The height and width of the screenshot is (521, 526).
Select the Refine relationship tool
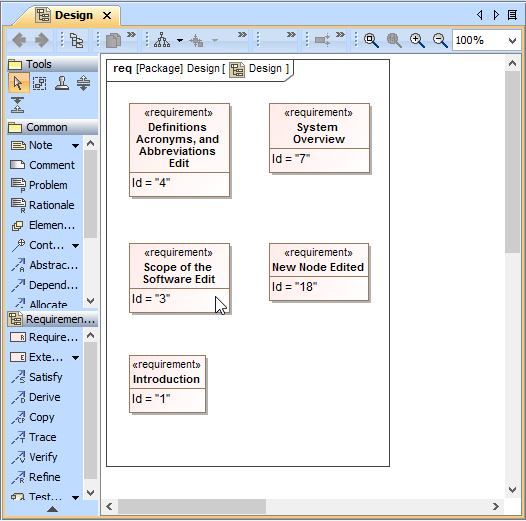tap(36, 477)
